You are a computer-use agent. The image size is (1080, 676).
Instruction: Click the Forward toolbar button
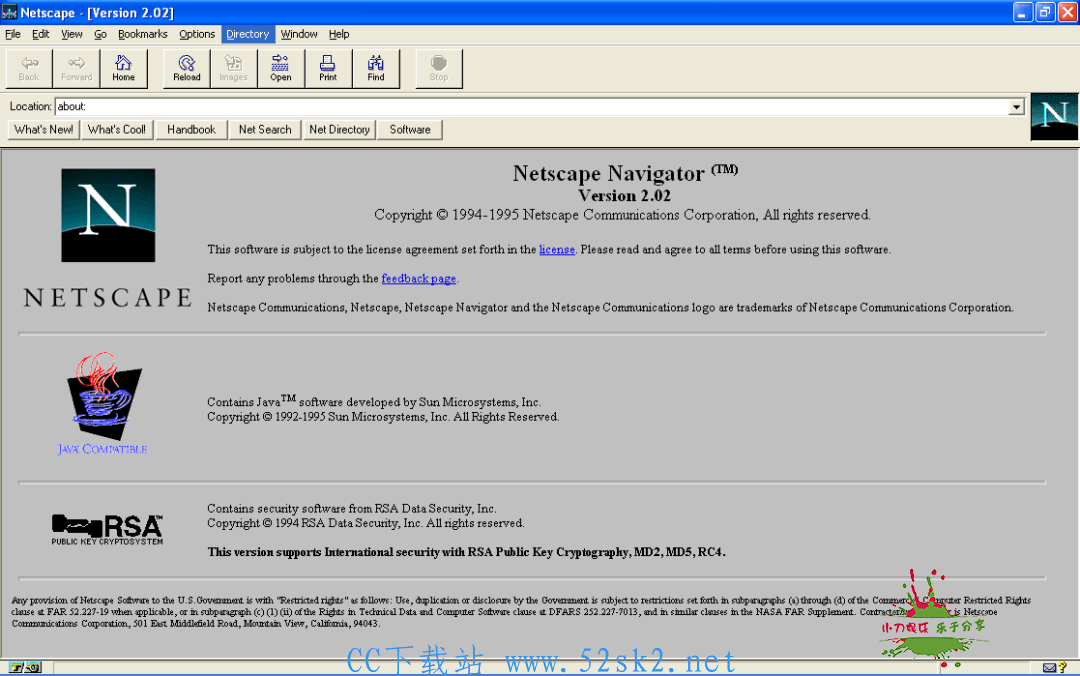pyautogui.click(x=76, y=69)
